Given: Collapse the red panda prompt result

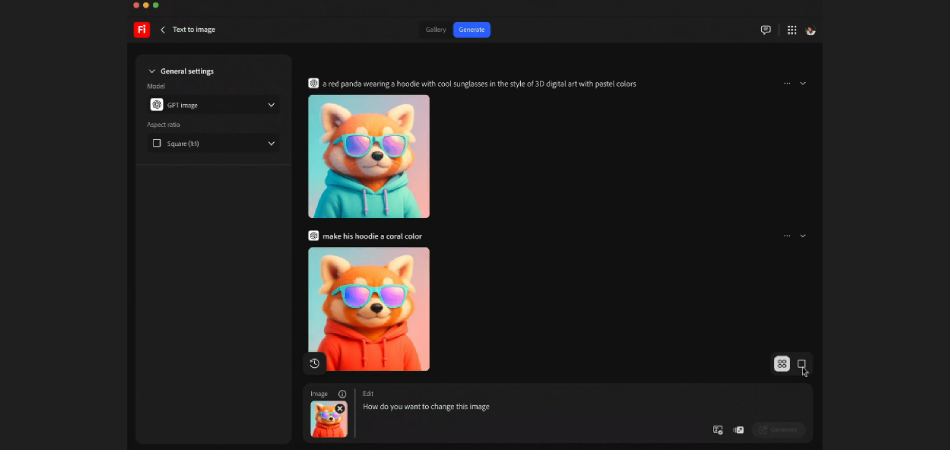Looking at the screenshot, I should coord(803,84).
